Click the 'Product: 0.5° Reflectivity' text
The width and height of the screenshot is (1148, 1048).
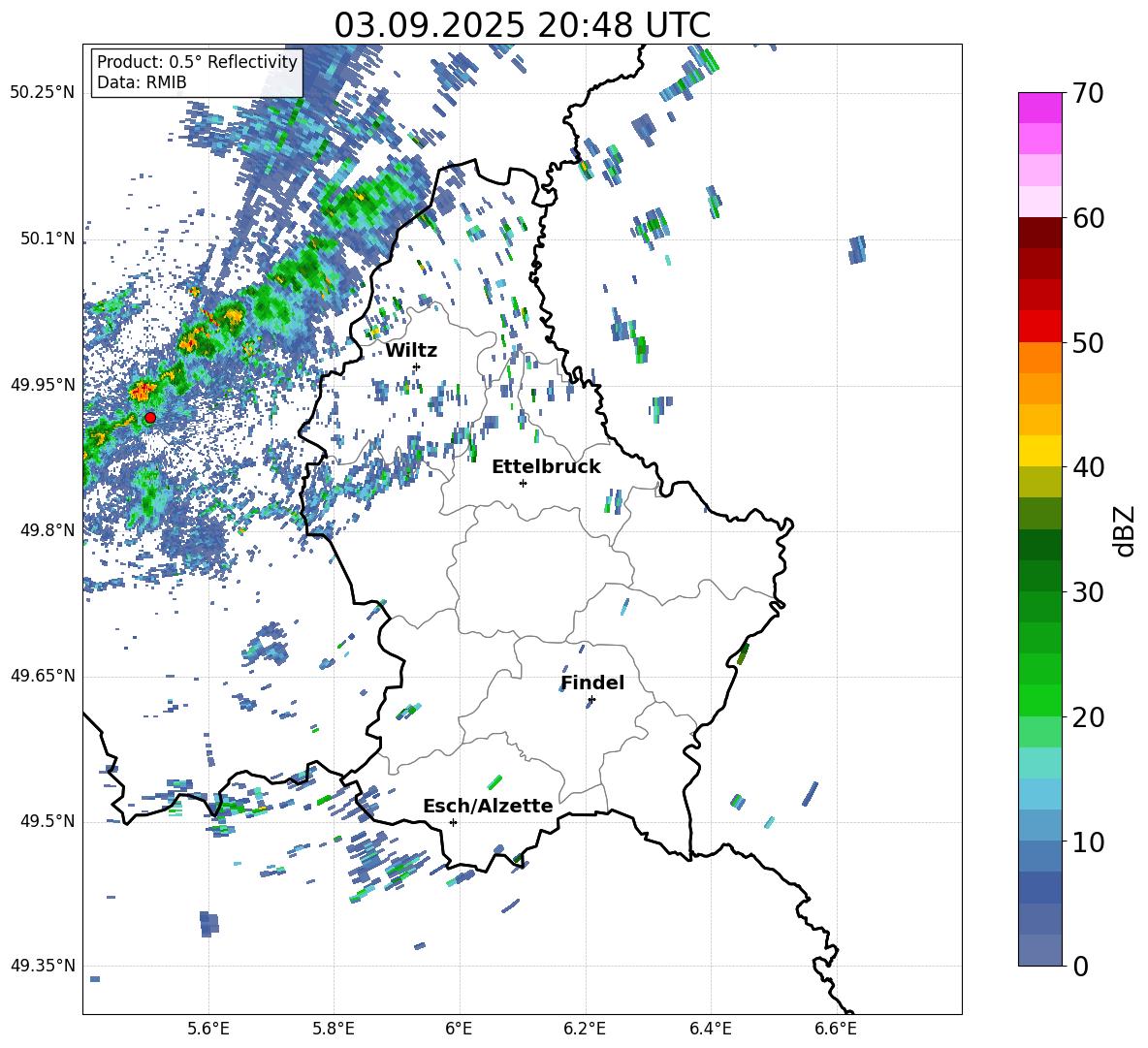tap(197, 62)
